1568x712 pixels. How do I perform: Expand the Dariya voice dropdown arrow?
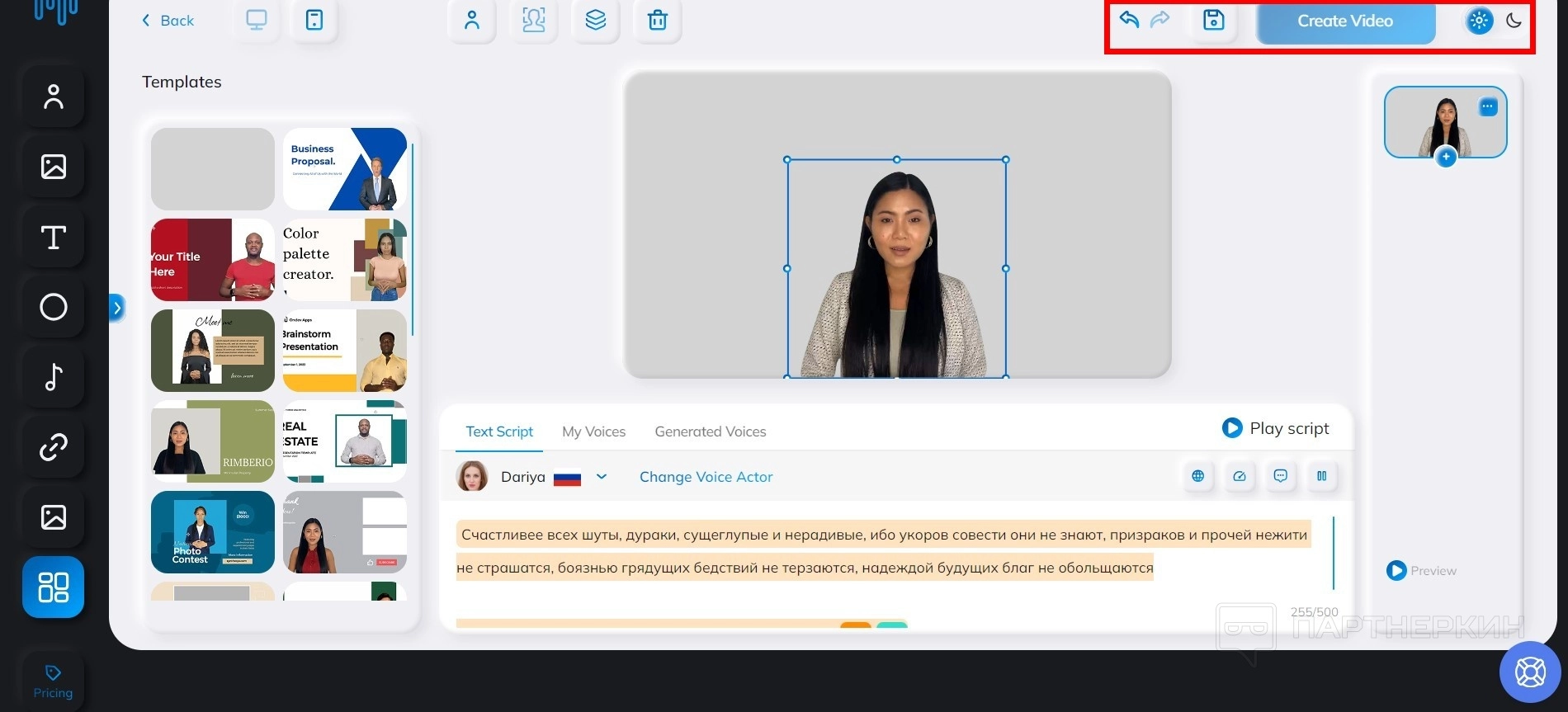602,477
